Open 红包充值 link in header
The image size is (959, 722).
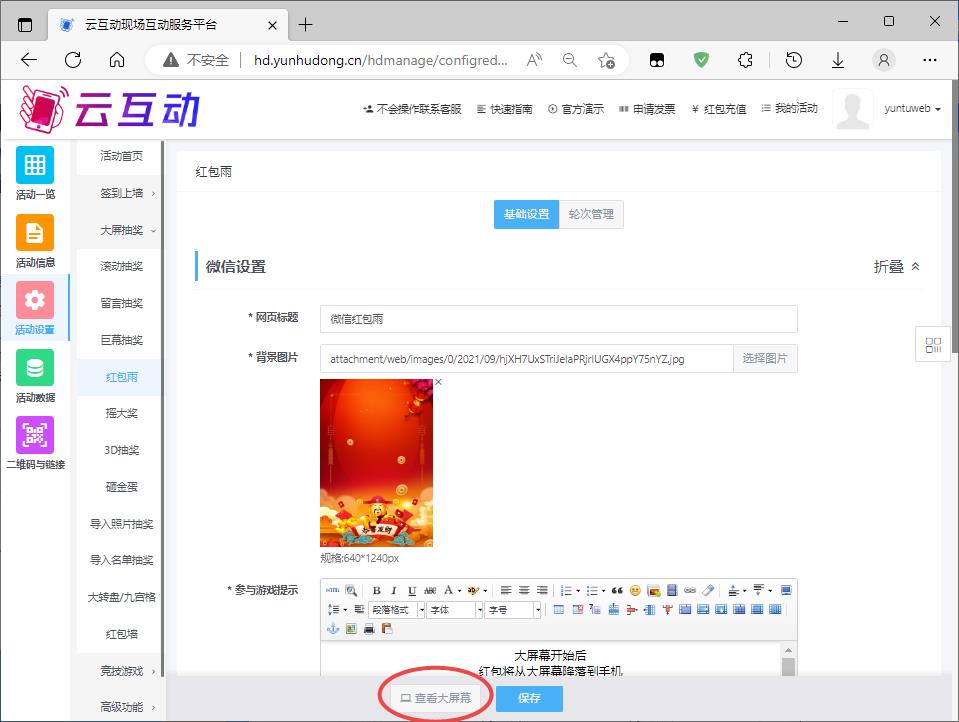coord(719,109)
